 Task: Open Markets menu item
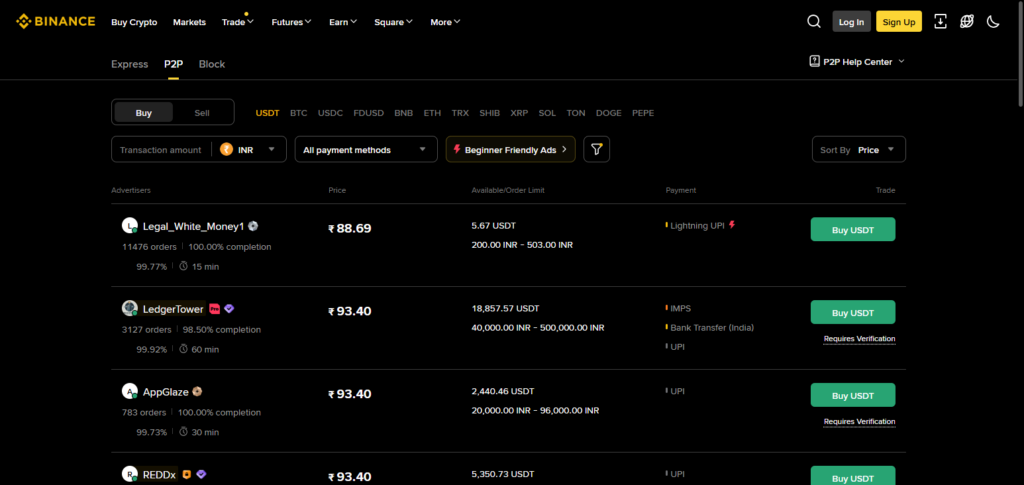point(189,22)
